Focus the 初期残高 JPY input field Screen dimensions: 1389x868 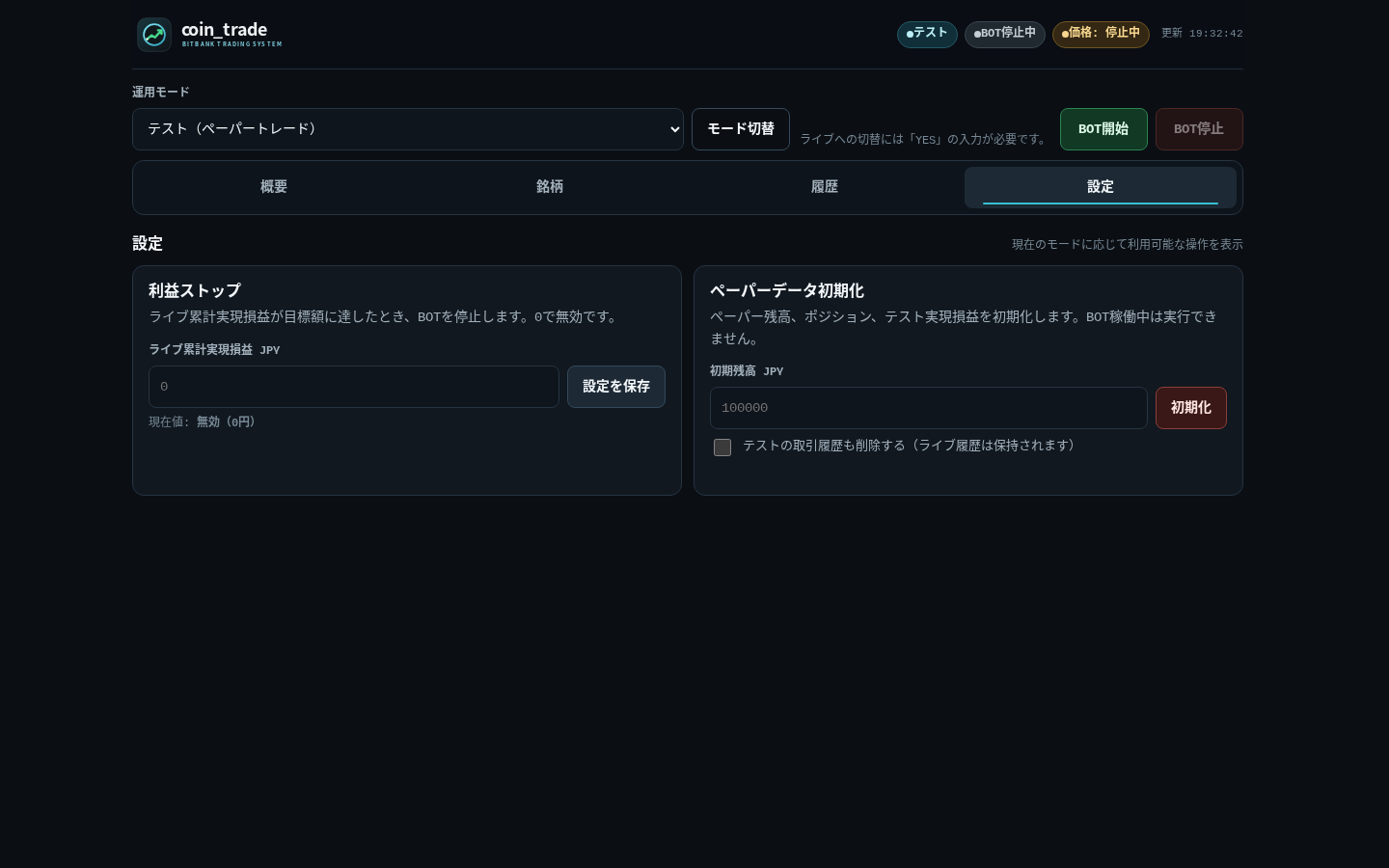pyautogui.click(x=929, y=408)
